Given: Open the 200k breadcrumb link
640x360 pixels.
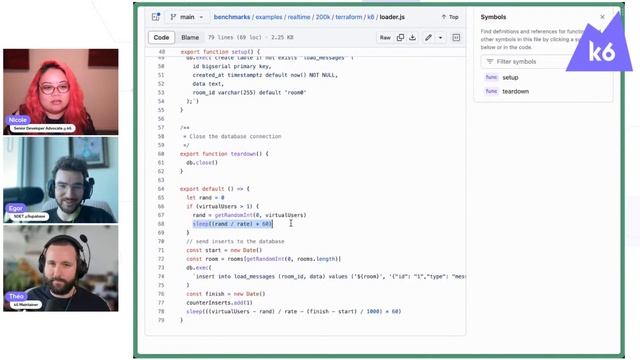Looking at the screenshot, I should pos(323,17).
